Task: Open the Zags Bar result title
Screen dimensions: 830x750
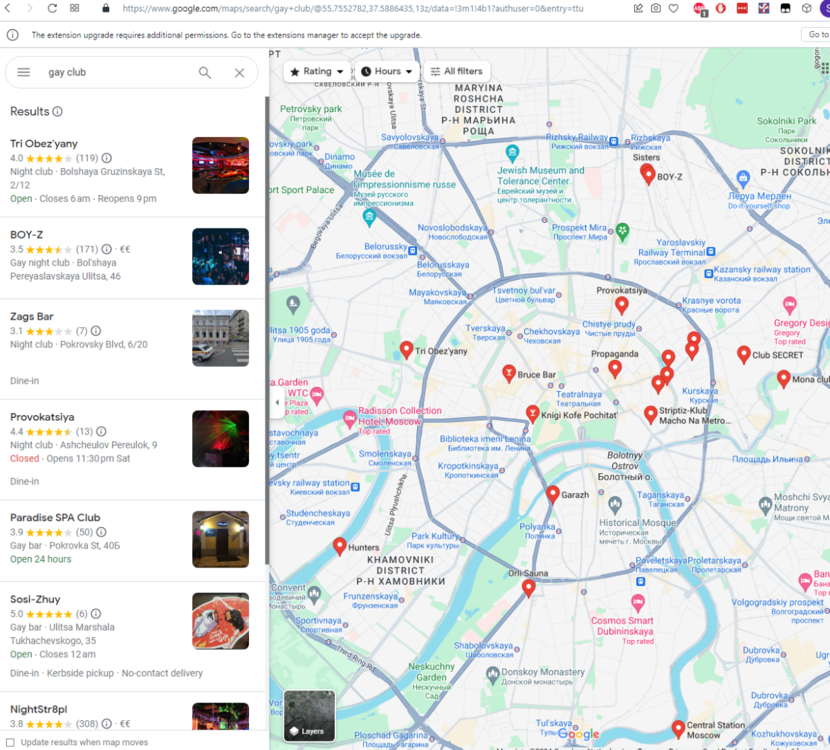Action: 32,317
